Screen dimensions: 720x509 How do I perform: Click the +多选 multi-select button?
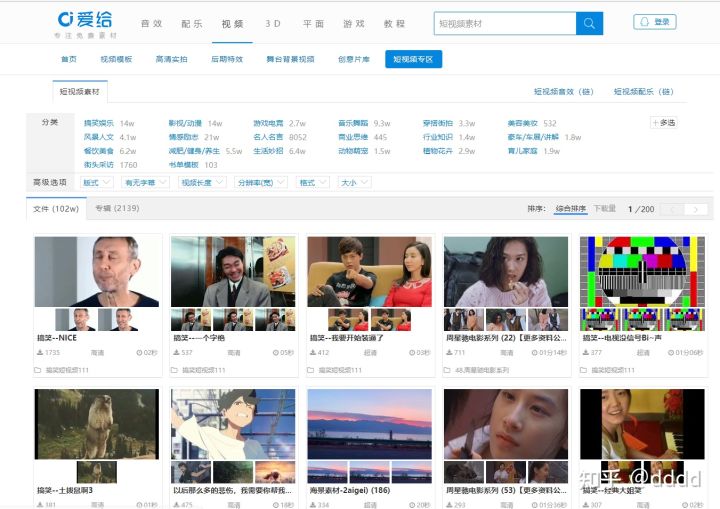click(664, 123)
